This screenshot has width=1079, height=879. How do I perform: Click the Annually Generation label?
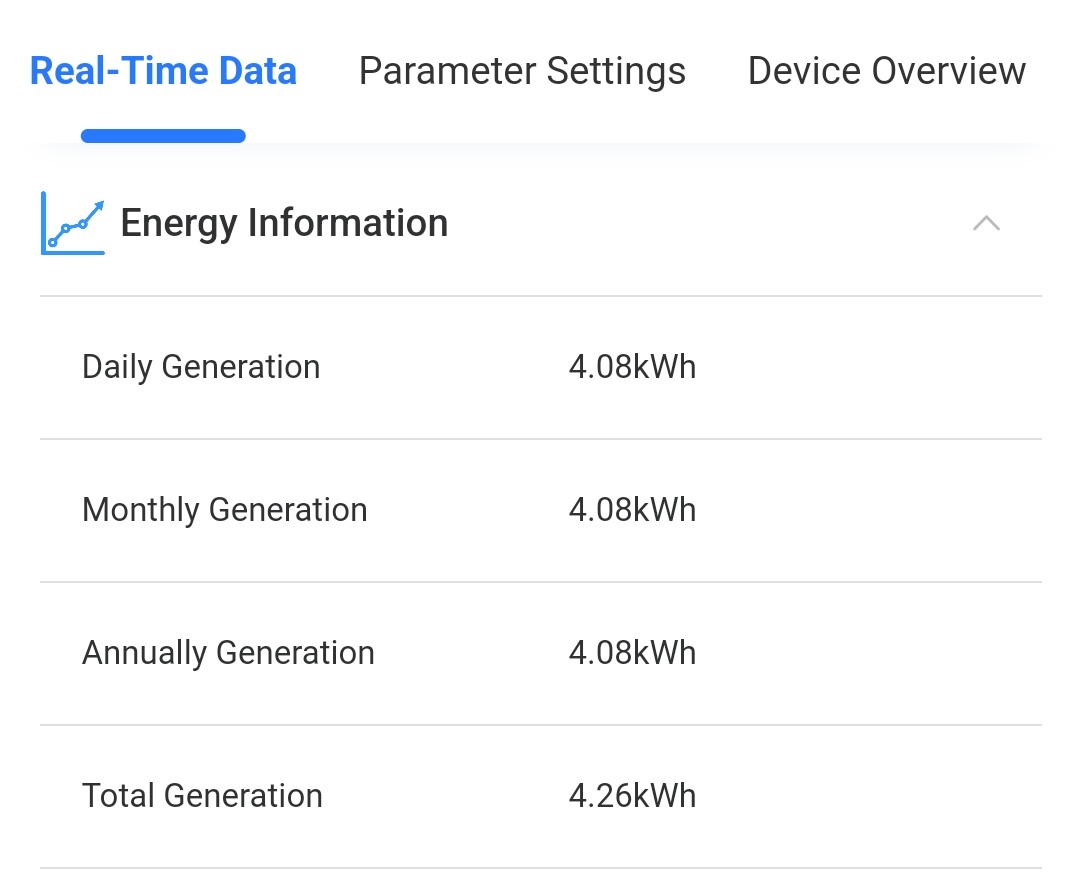click(228, 653)
